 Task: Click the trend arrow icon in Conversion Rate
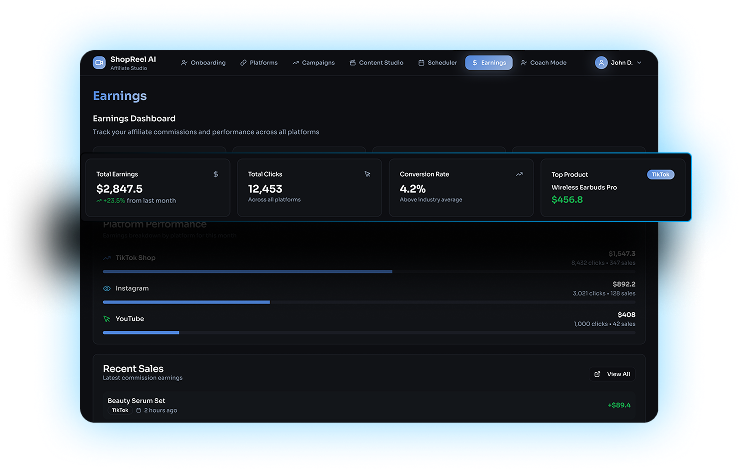click(519, 174)
